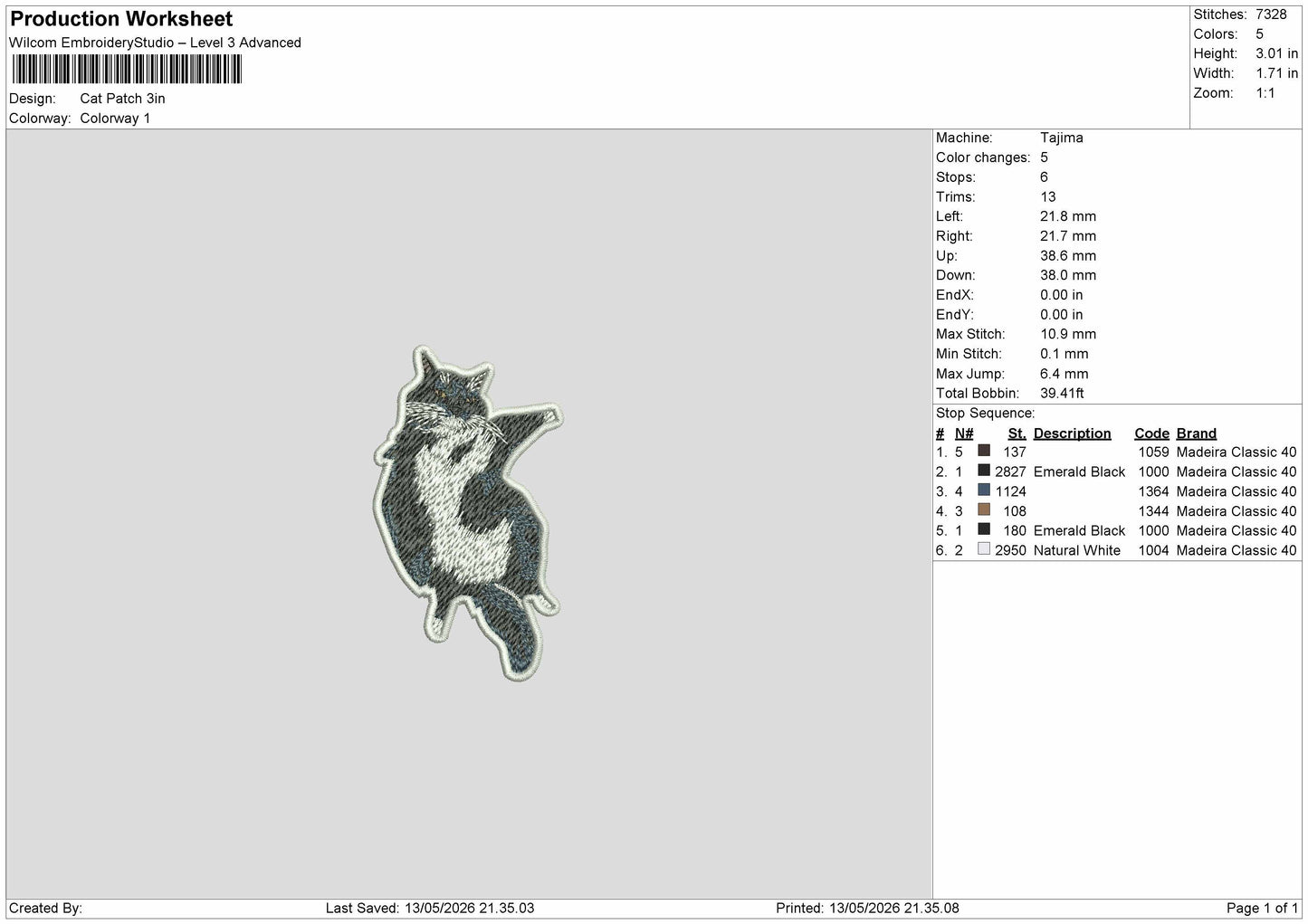This screenshot has height=924, width=1308.
Task: Click the design name 'Cat Patch 3in'
Action: point(122,99)
